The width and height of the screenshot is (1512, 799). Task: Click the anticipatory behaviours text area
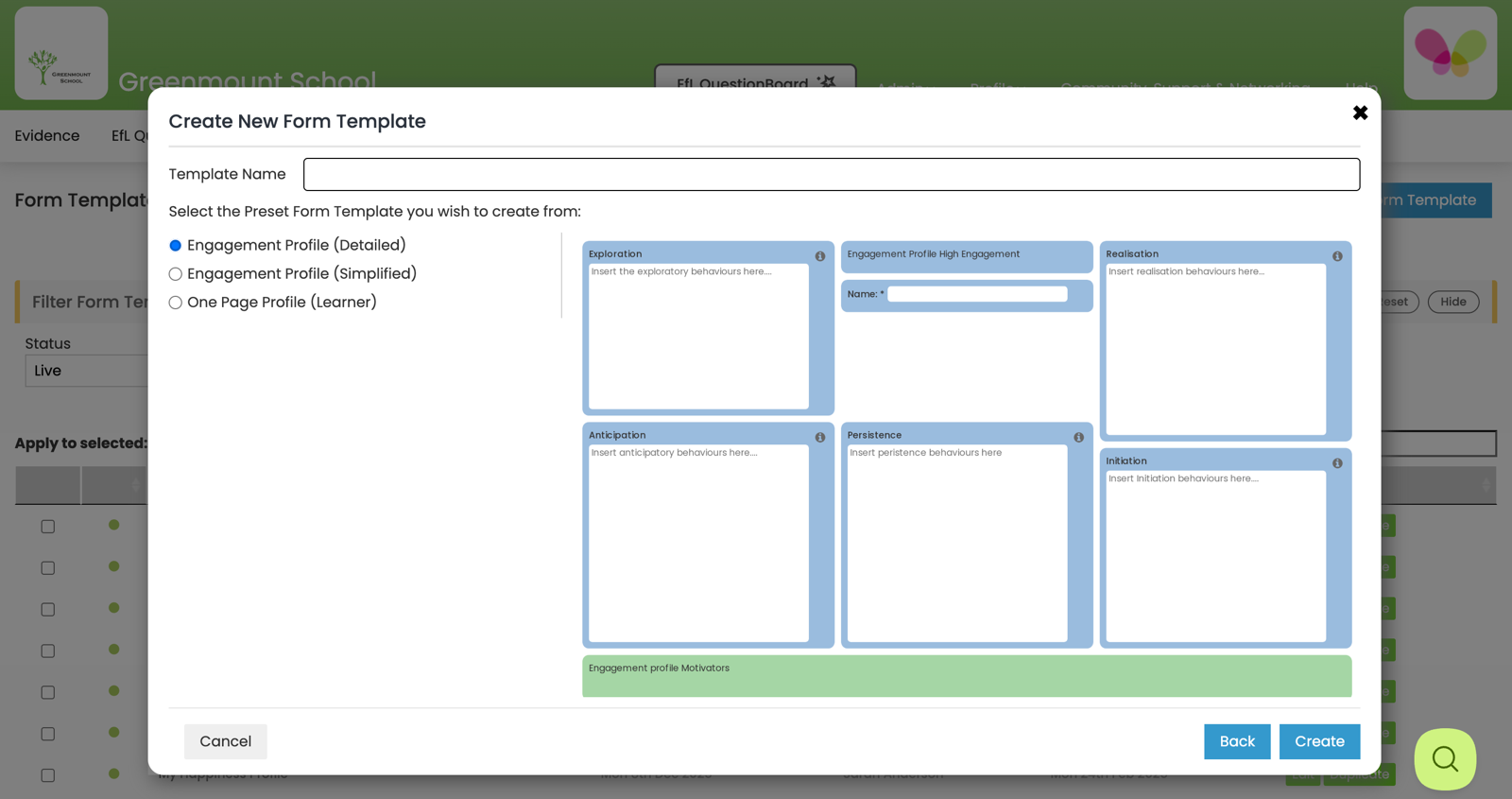pyautogui.click(x=698, y=544)
